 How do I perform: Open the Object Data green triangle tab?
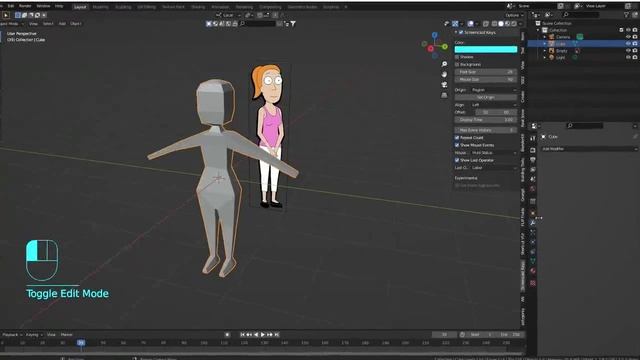(533, 260)
